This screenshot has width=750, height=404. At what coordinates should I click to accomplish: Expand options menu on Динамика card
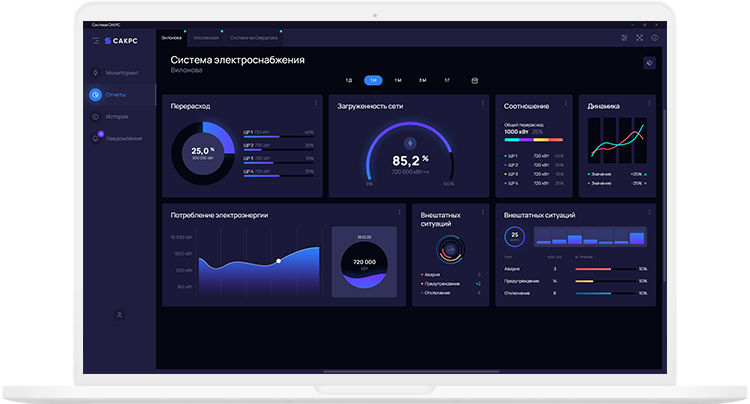(651, 103)
